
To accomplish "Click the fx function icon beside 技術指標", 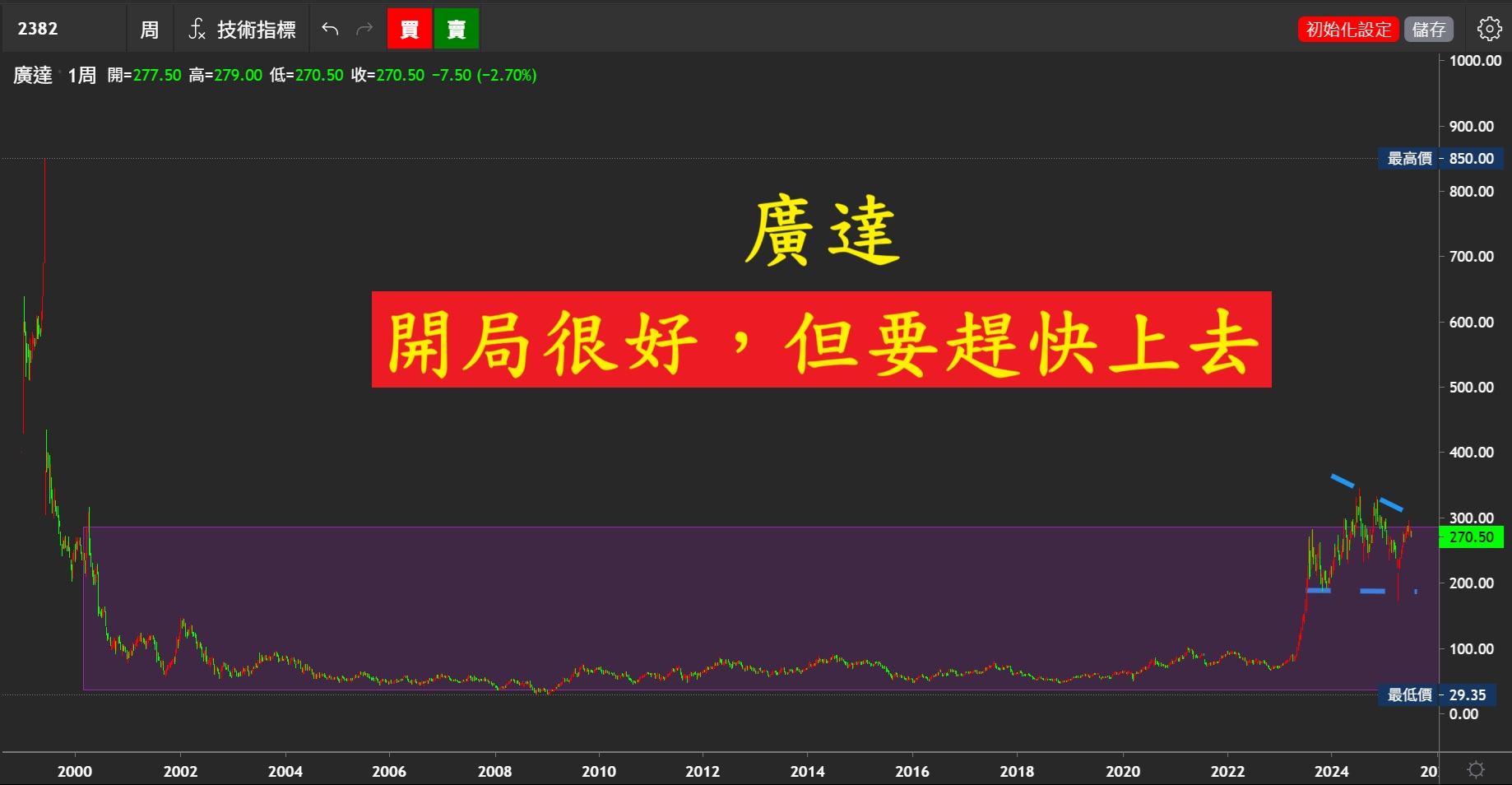I will click(197, 30).
